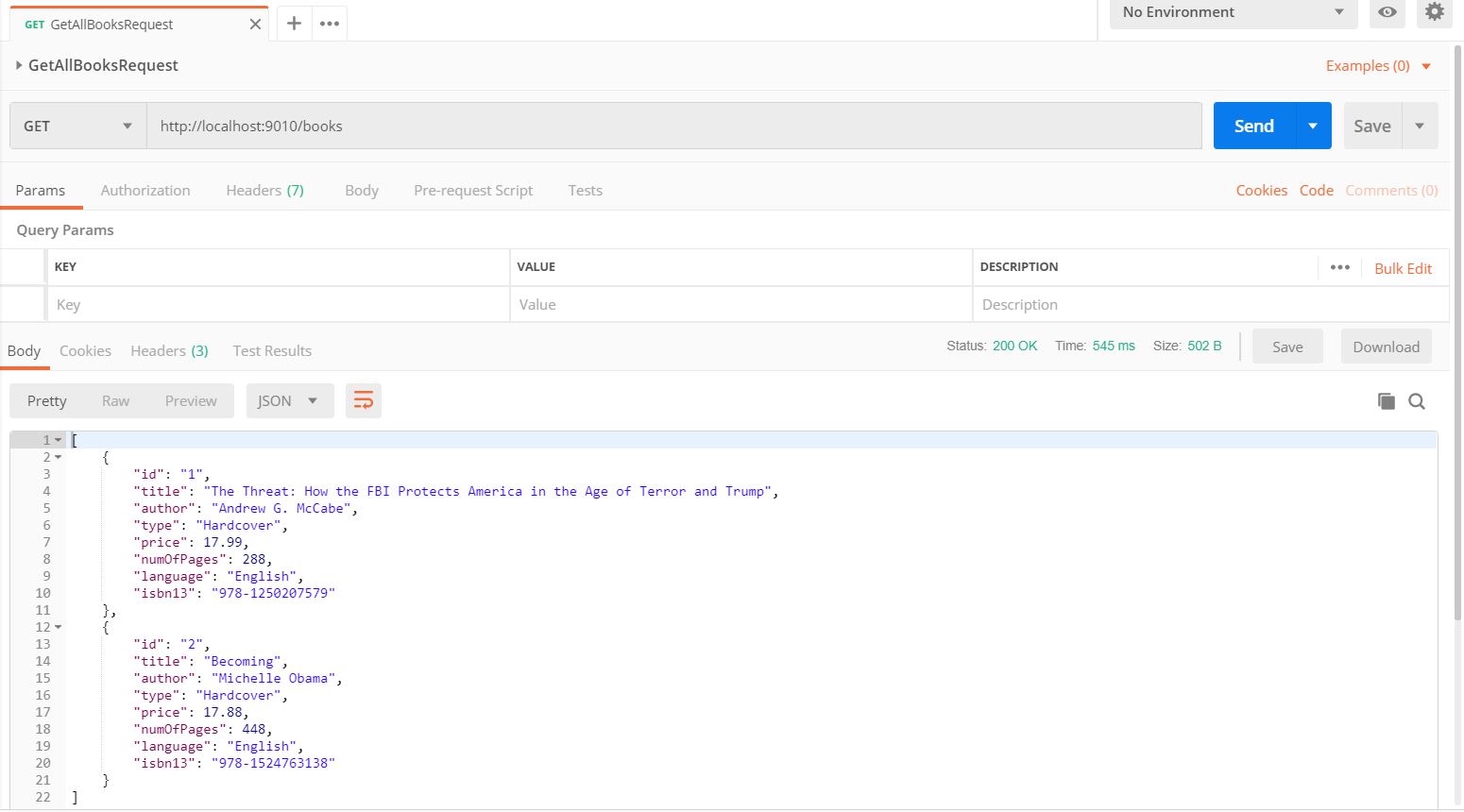Viewport: 1464px width, 812px height.
Task: Click the search response magnifier icon
Action: (1417, 401)
